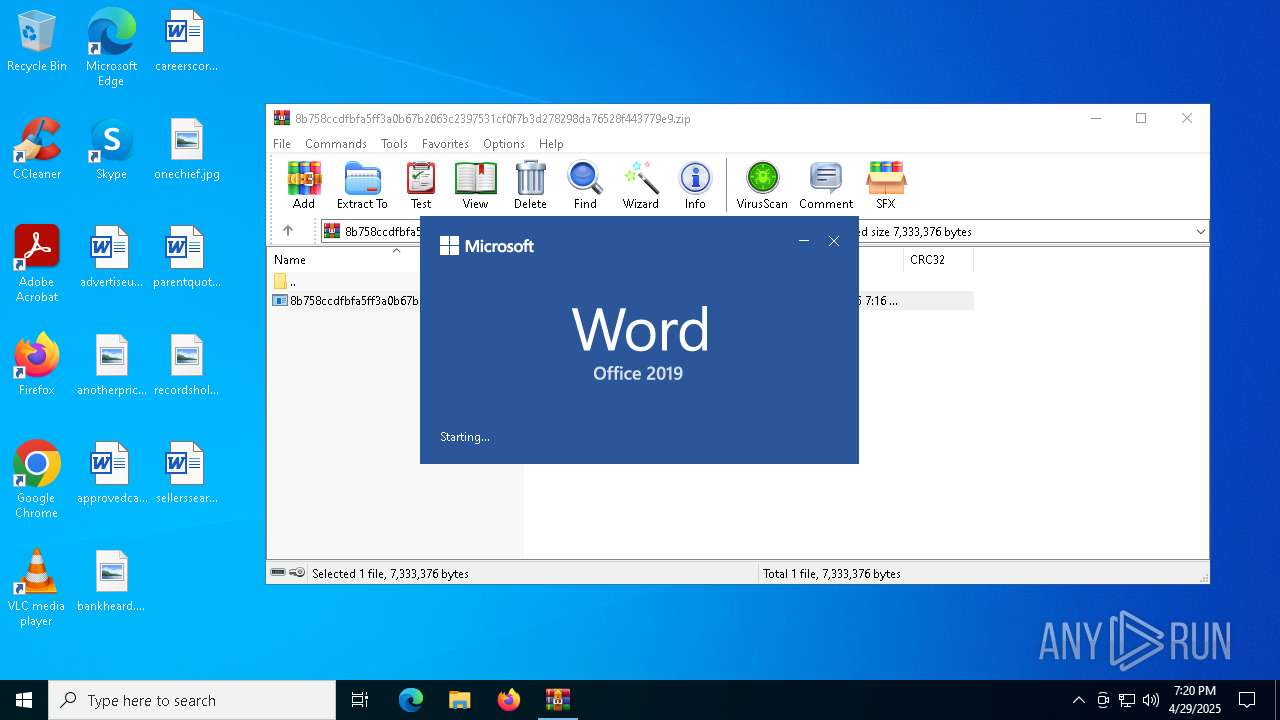Viewport: 1280px width, 720px height.
Task: Go up one folder level arrow
Action: click(288, 231)
